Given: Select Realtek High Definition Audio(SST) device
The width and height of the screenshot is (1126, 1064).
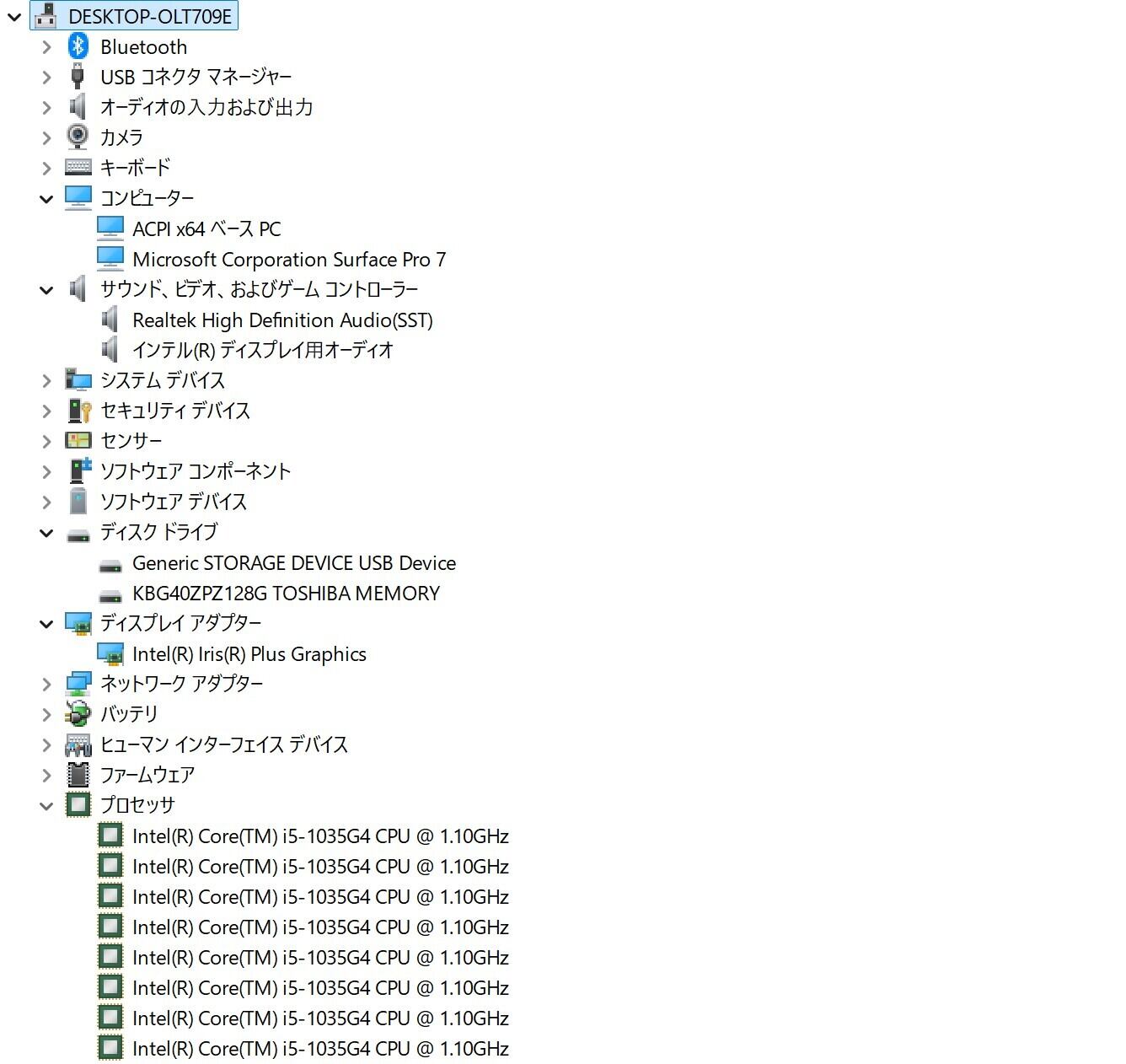Looking at the screenshot, I should point(282,320).
